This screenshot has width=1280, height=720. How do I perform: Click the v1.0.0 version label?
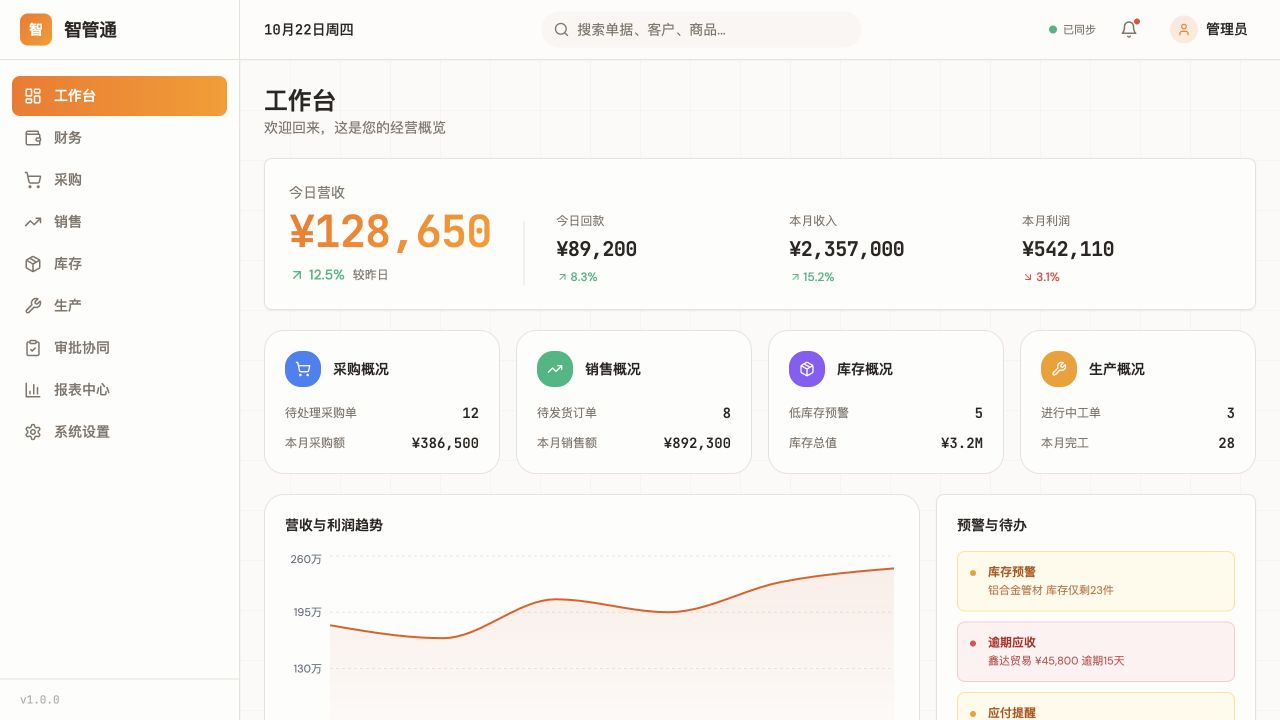(40, 700)
